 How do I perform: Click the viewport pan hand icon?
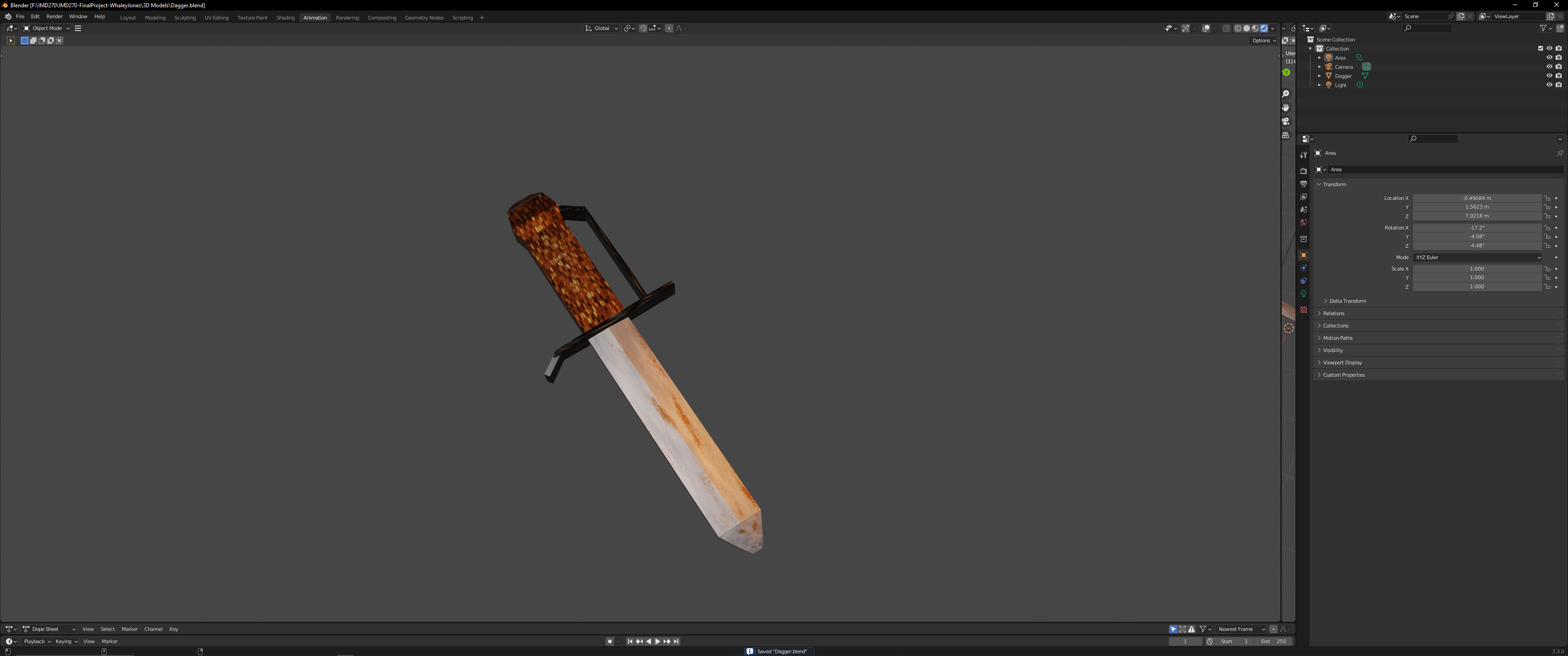[x=1285, y=108]
